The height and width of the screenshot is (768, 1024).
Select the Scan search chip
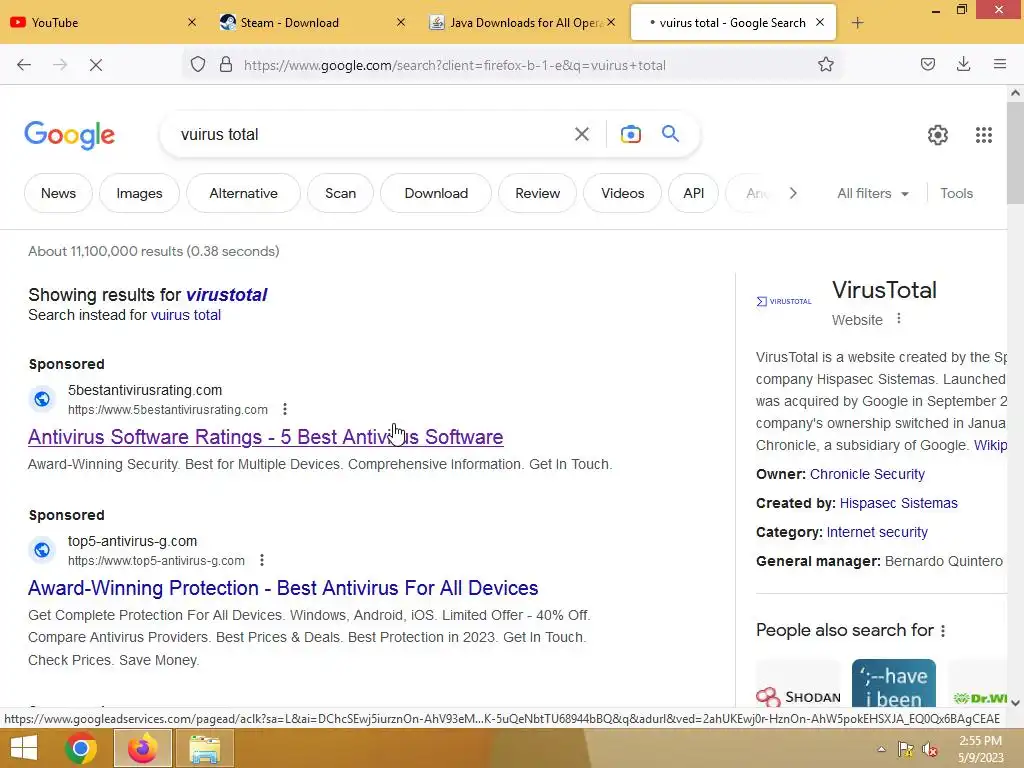(340, 193)
